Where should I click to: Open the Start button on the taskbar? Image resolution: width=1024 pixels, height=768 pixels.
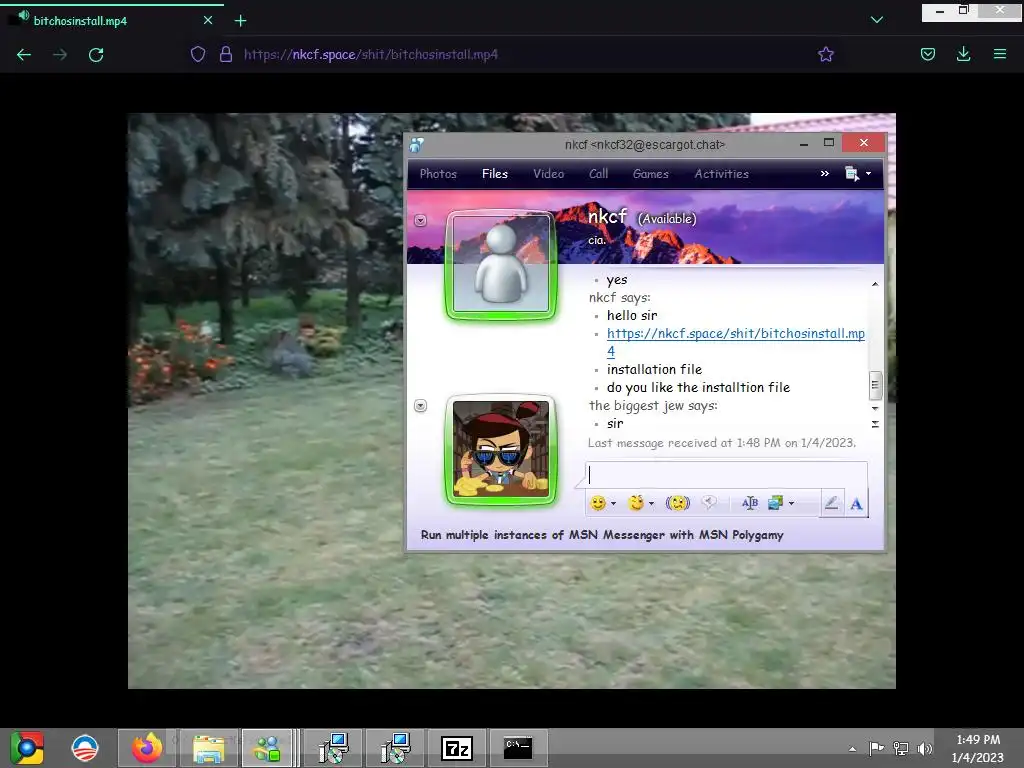(27, 748)
